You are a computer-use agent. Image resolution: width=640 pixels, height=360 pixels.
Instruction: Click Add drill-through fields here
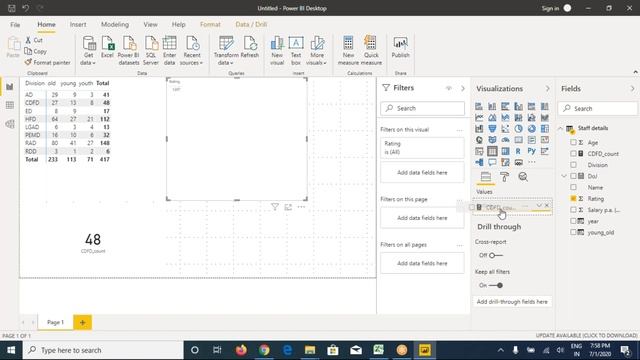[512, 302]
